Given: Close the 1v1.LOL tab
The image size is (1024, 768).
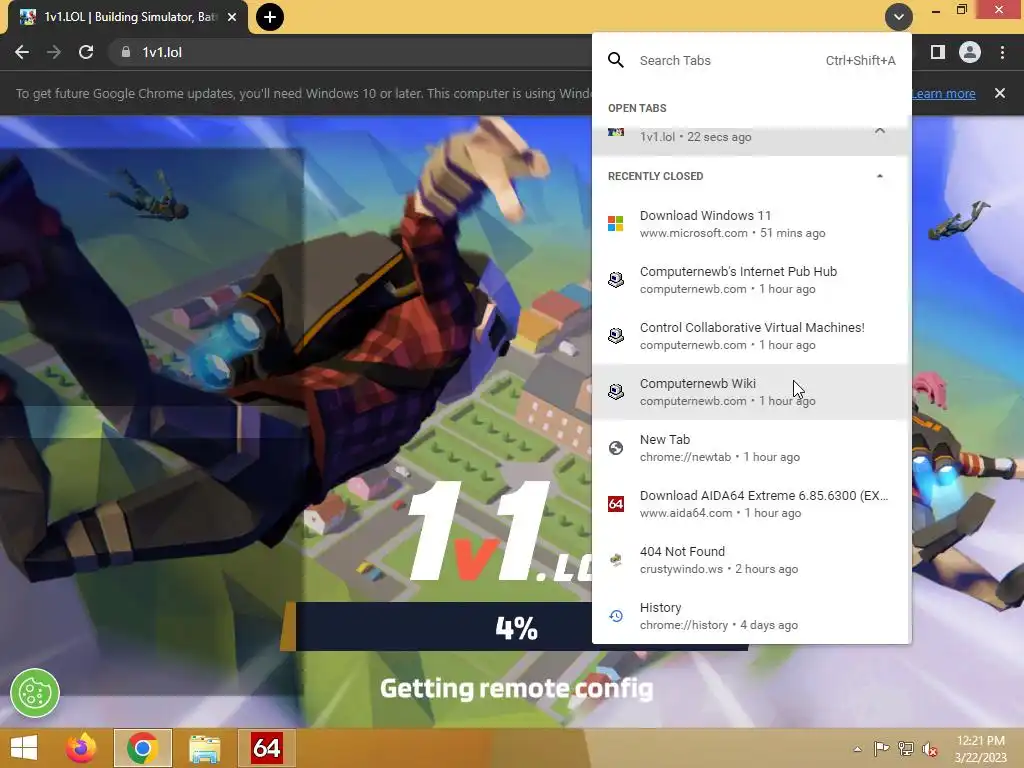Looking at the screenshot, I should click(x=232, y=17).
